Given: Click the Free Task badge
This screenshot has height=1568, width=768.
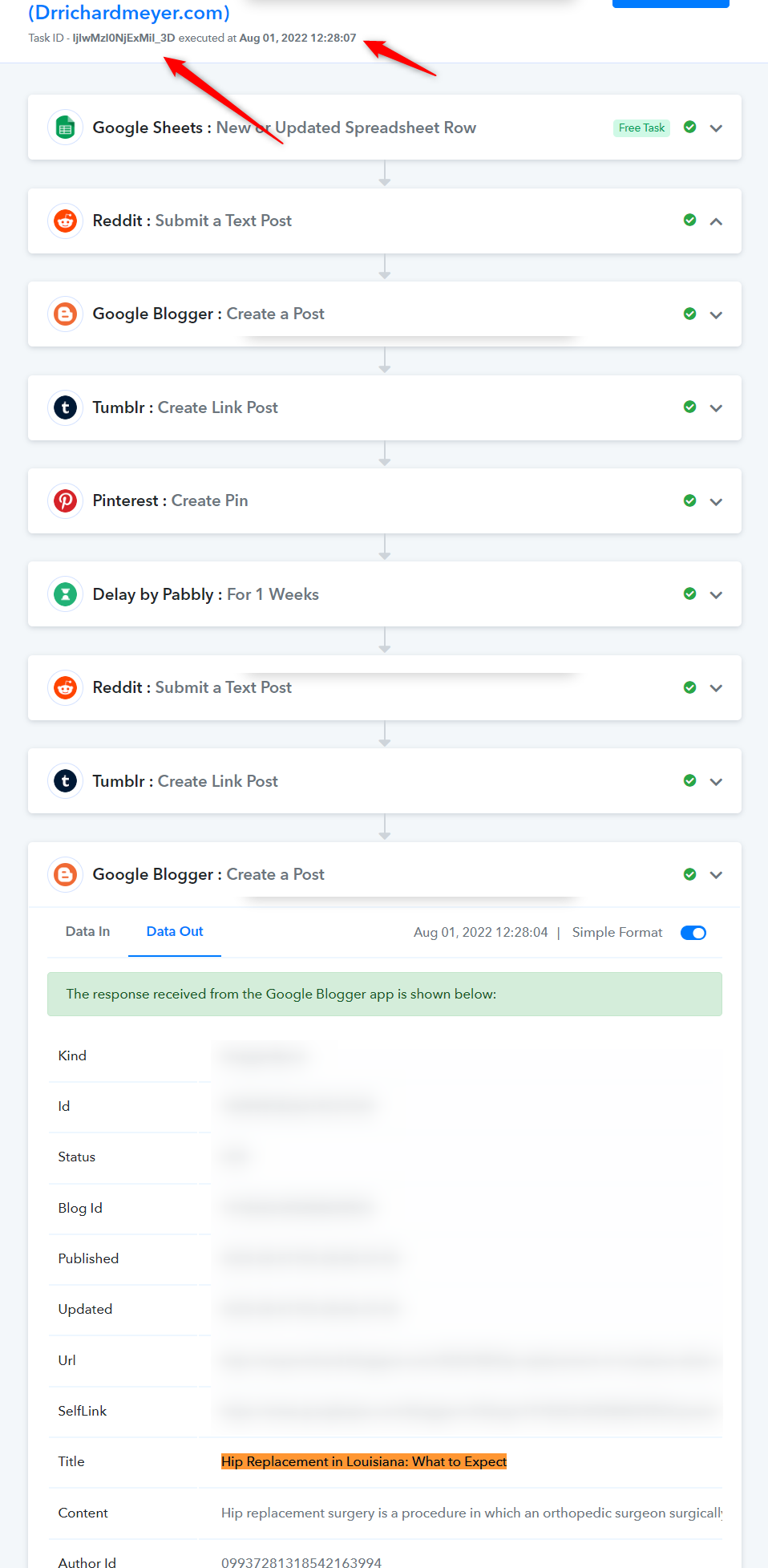Looking at the screenshot, I should coord(641,128).
